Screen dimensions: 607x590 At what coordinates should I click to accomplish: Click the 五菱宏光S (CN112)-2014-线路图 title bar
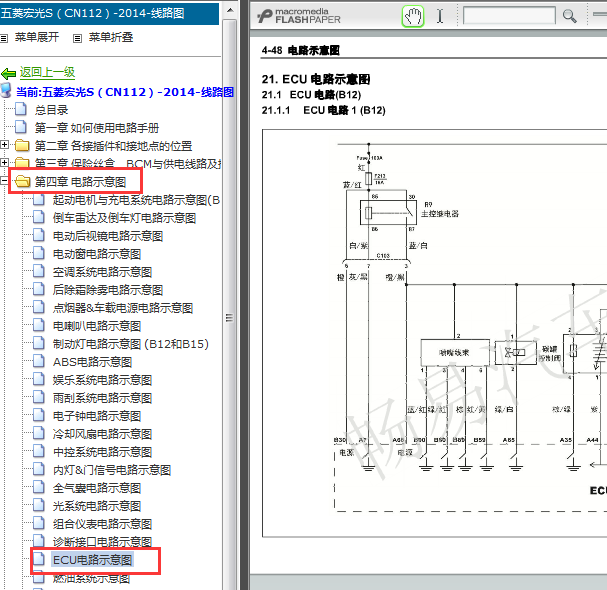pos(110,13)
